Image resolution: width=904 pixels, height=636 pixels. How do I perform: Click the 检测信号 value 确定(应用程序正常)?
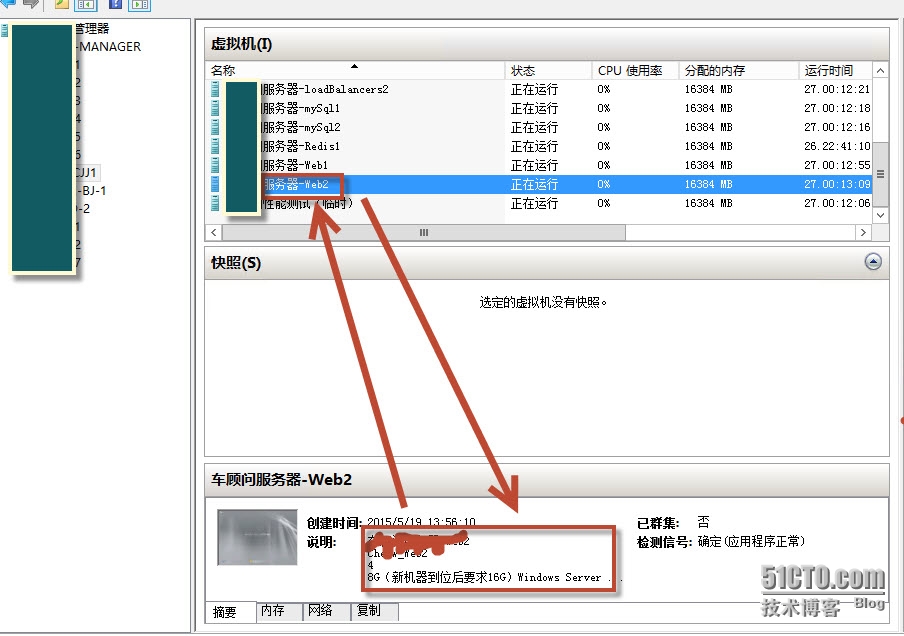point(751,541)
